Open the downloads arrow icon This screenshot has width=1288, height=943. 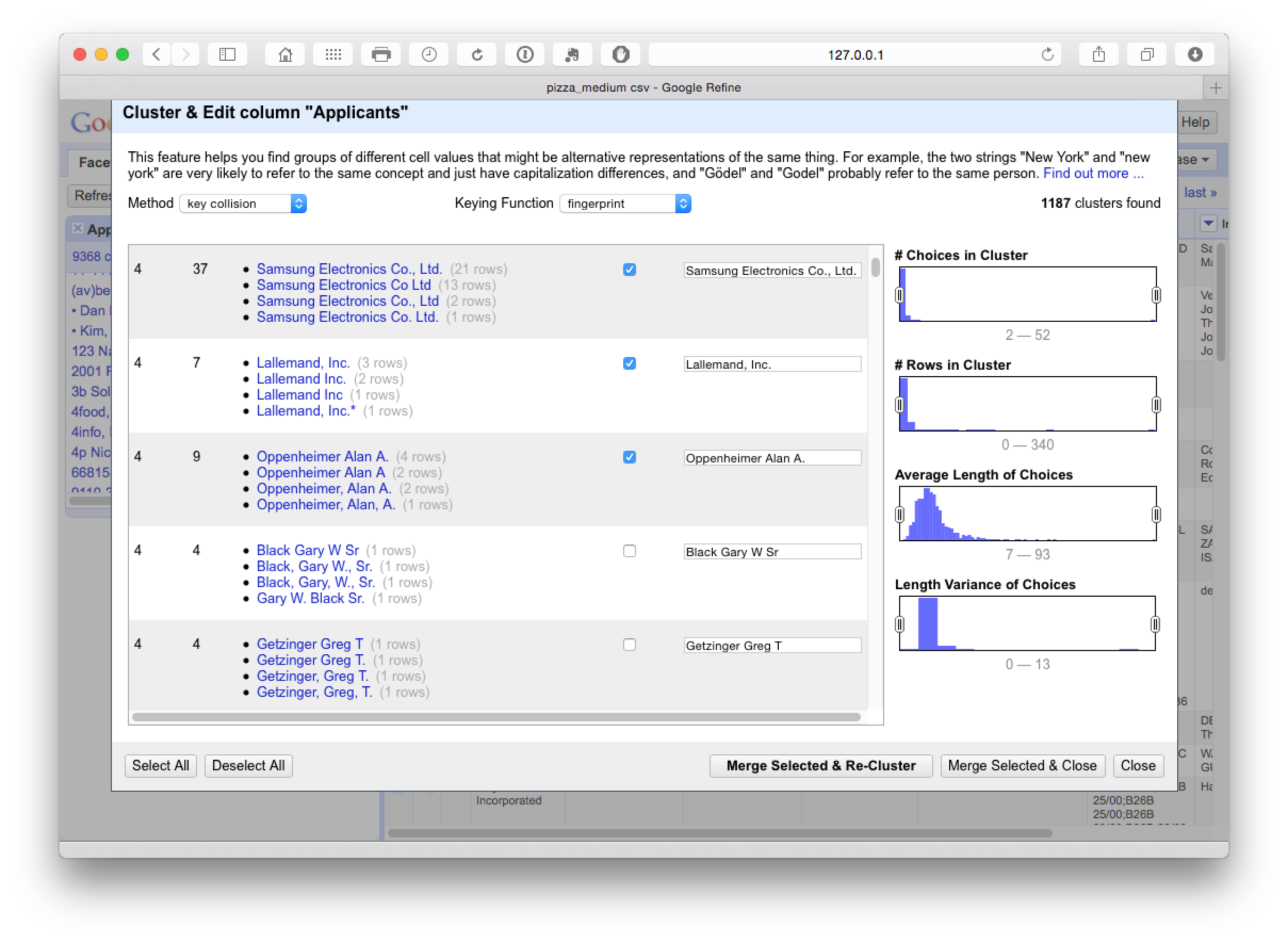[1194, 55]
